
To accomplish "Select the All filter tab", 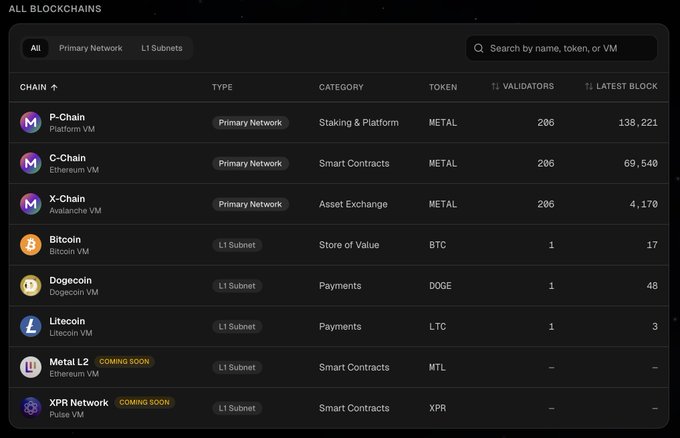I will point(36,48).
